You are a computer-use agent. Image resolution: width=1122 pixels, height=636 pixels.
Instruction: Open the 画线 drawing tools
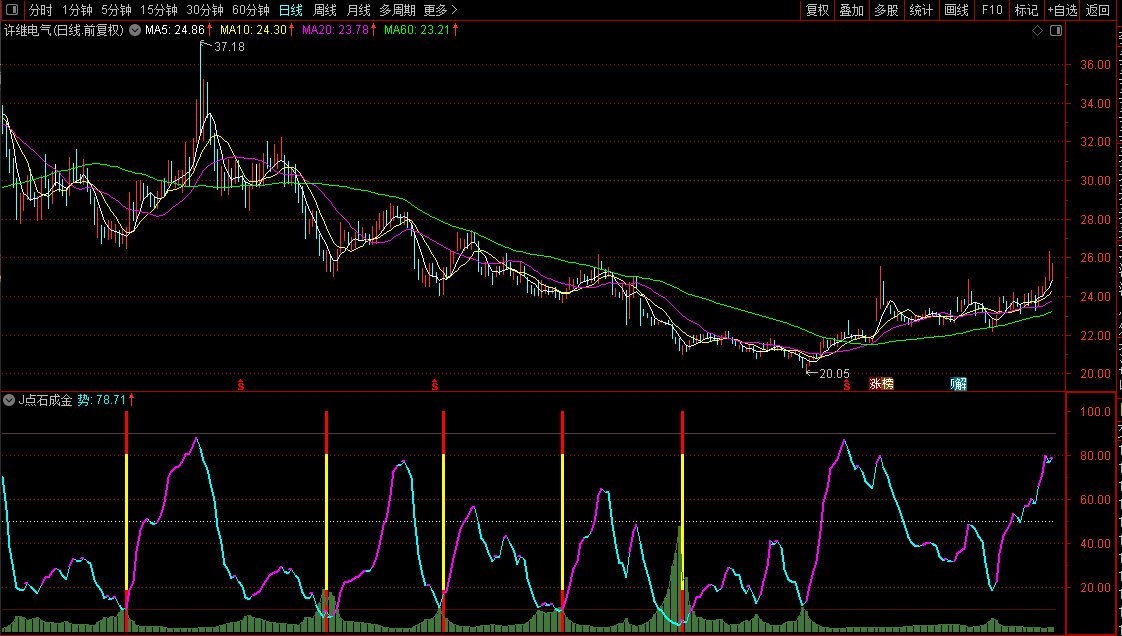coord(956,10)
